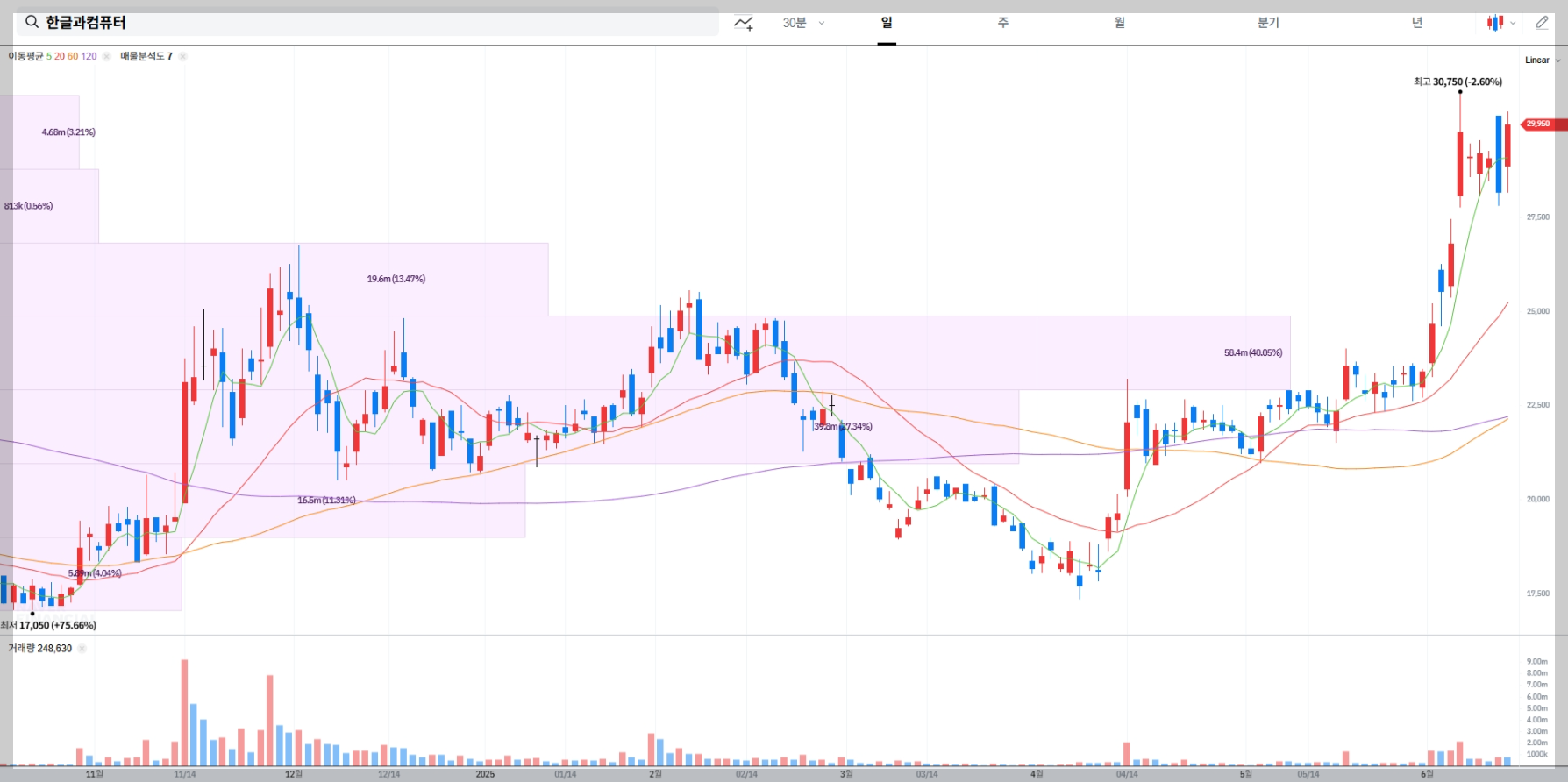Viewport: 1568px width, 782px height.
Task: Select the pencil drawing tool
Action: tap(1542, 23)
